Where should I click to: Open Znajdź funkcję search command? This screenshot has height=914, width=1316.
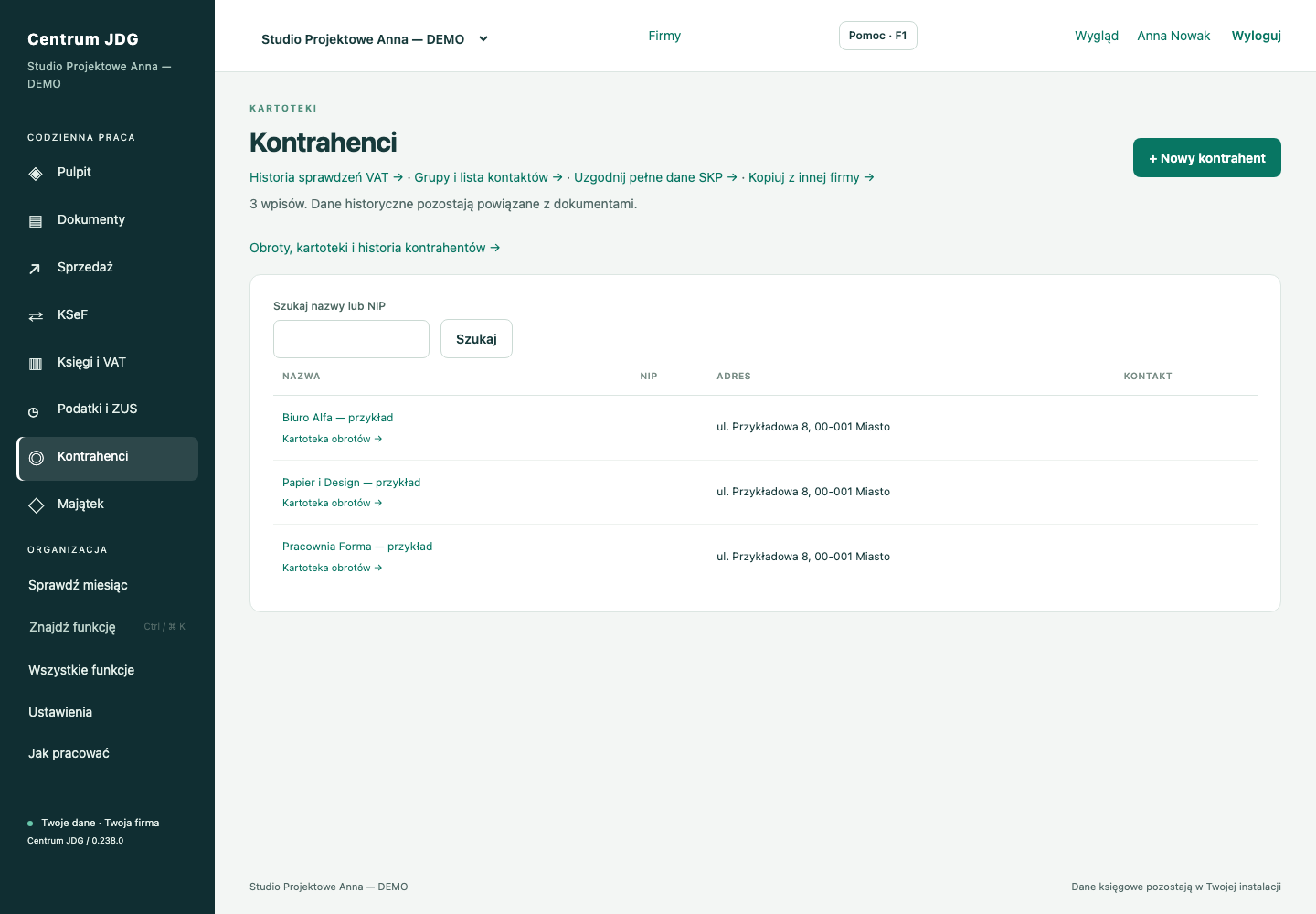[108, 627]
